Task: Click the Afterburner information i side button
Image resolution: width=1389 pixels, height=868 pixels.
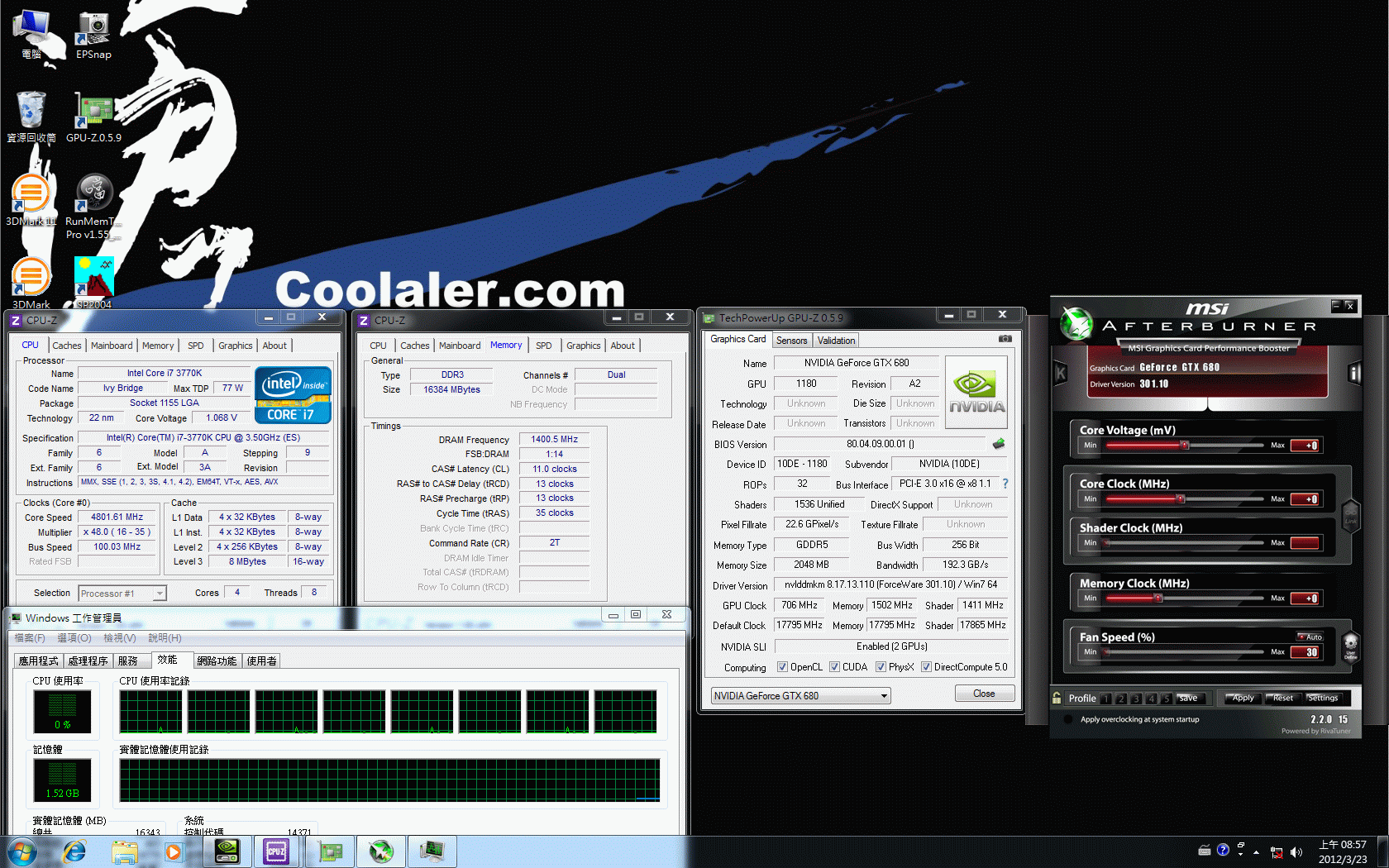Action: (x=1354, y=374)
